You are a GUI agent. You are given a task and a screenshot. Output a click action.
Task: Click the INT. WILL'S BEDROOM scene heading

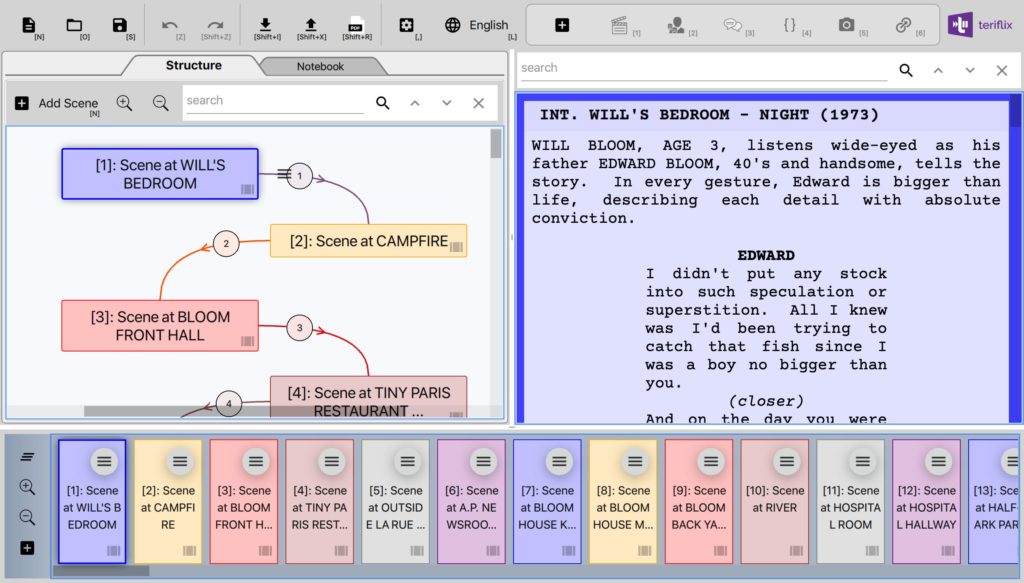tap(709, 115)
